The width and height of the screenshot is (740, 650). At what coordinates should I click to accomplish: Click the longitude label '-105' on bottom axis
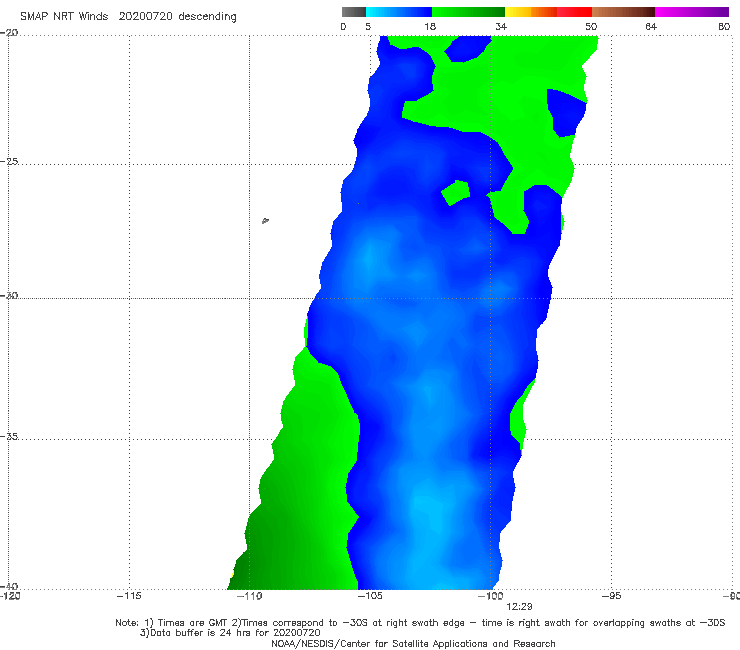point(370,596)
